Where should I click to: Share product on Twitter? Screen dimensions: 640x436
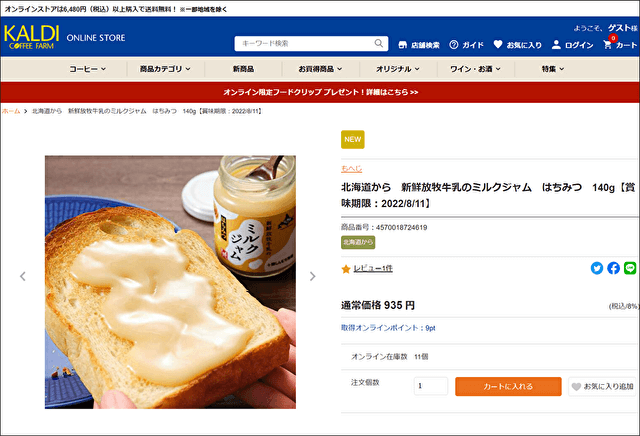click(x=597, y=268)
